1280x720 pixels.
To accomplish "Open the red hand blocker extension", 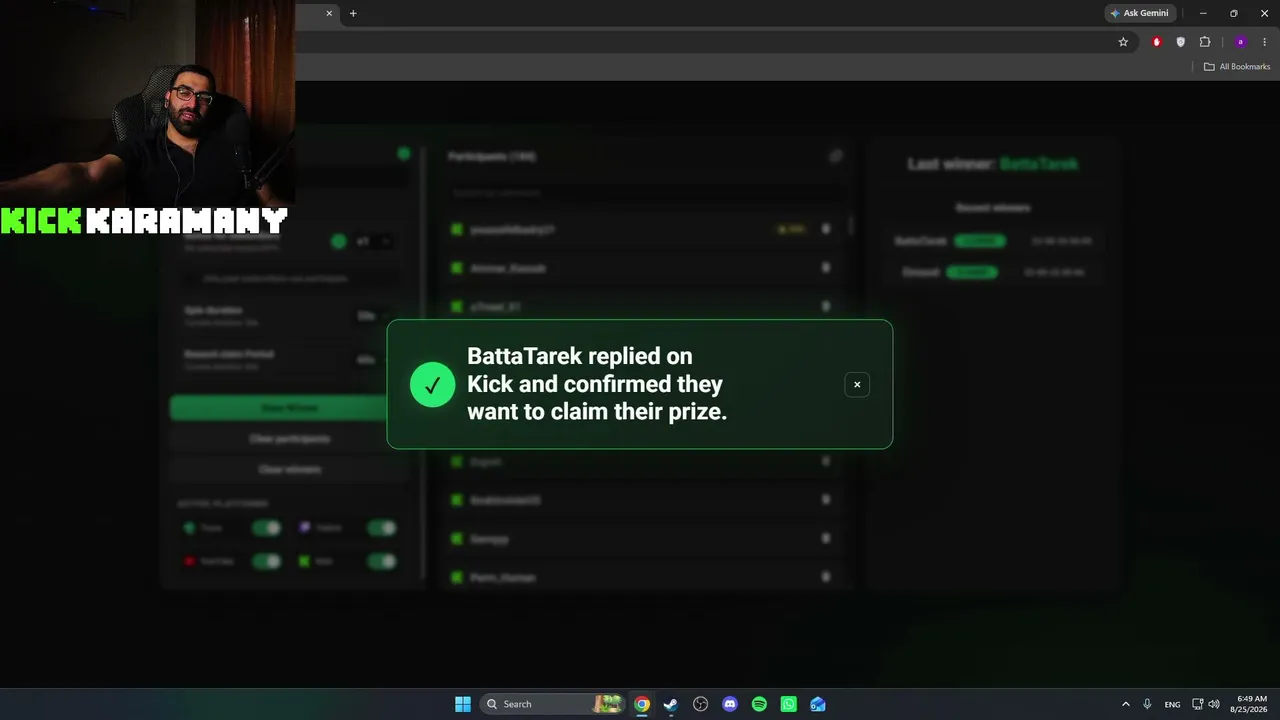I will (1157, 42).
